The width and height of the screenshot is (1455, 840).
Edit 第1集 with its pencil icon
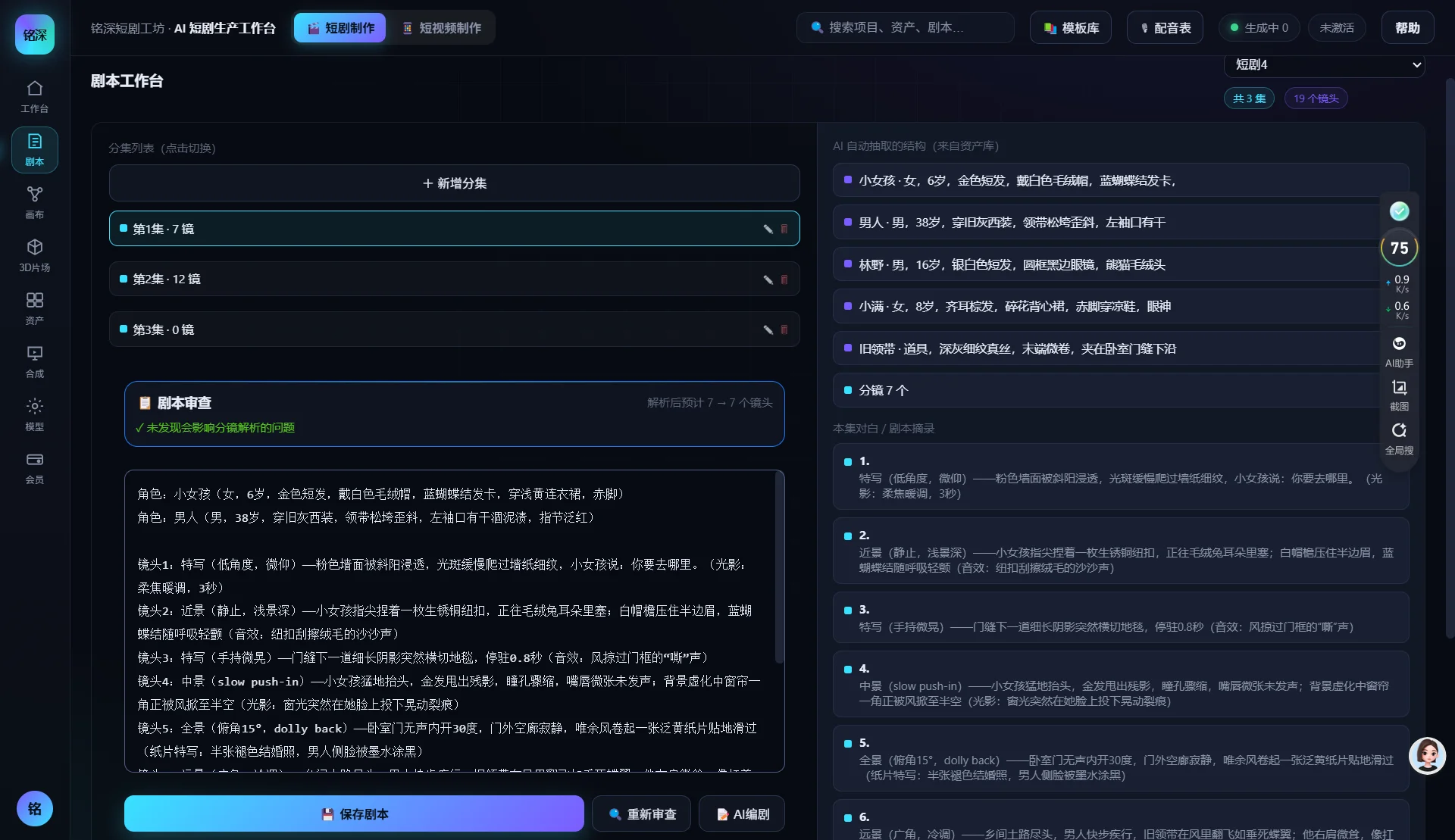(x=768, y=229)
